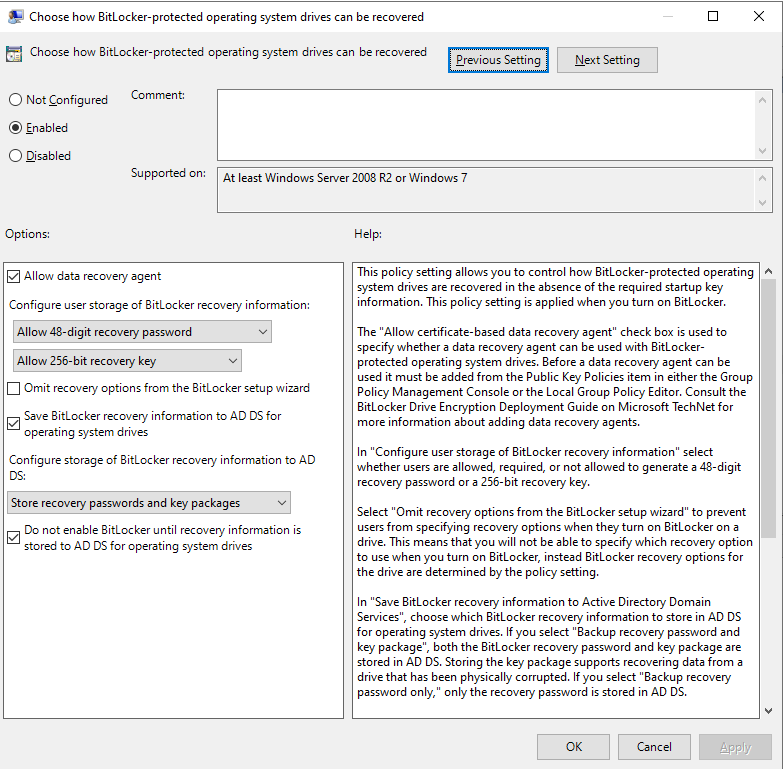
Task: Select the Not Configured radio button
Action: [x=15, y=100]
